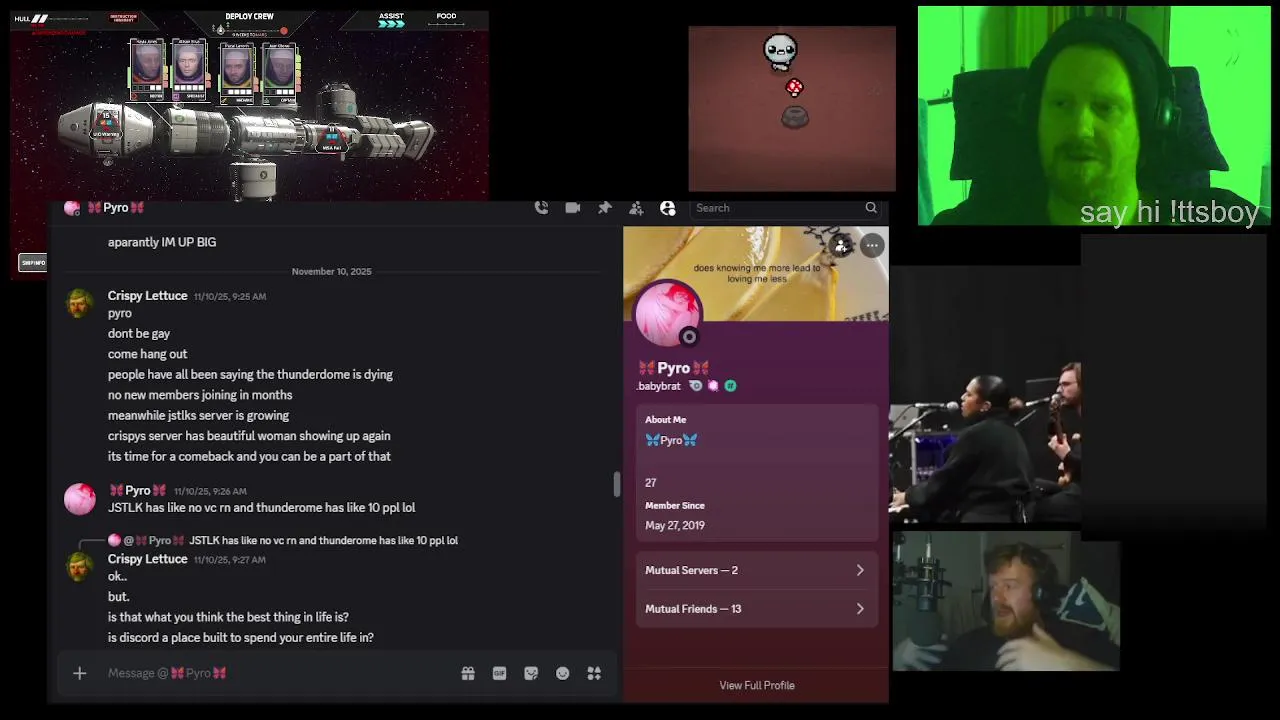Click the .babybrat username

tap(658, 386)
